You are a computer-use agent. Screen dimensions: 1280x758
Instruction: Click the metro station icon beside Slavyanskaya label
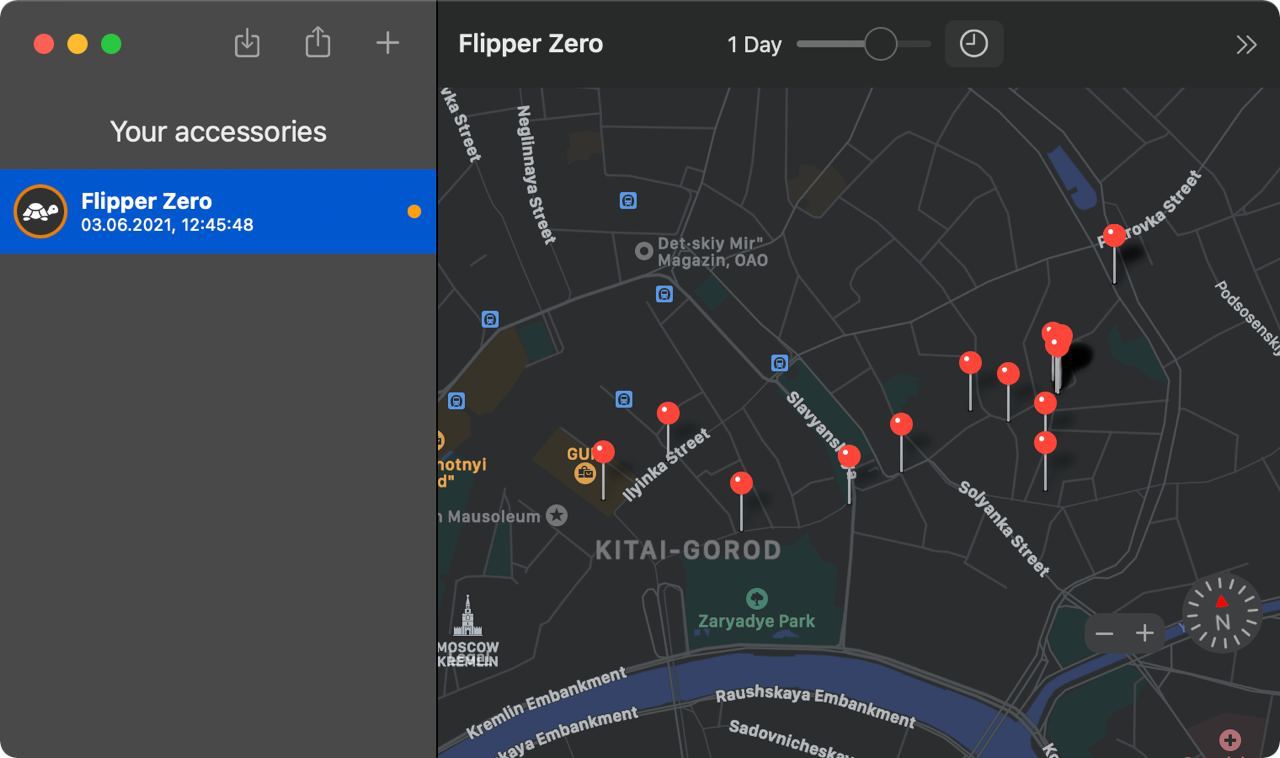[x=780, y=363]
